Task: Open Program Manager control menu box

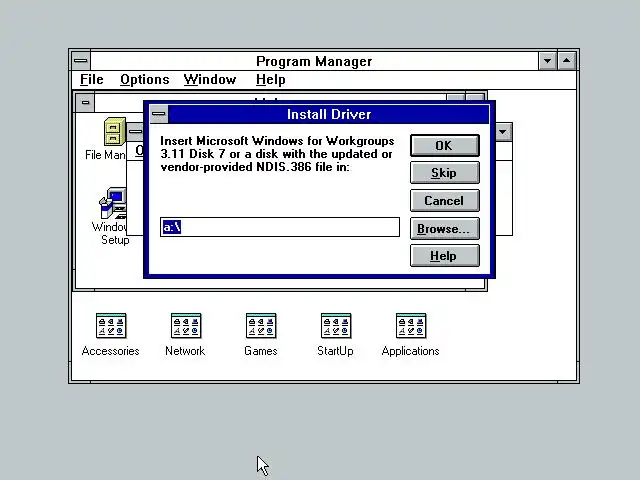Action: coord(81,61)
